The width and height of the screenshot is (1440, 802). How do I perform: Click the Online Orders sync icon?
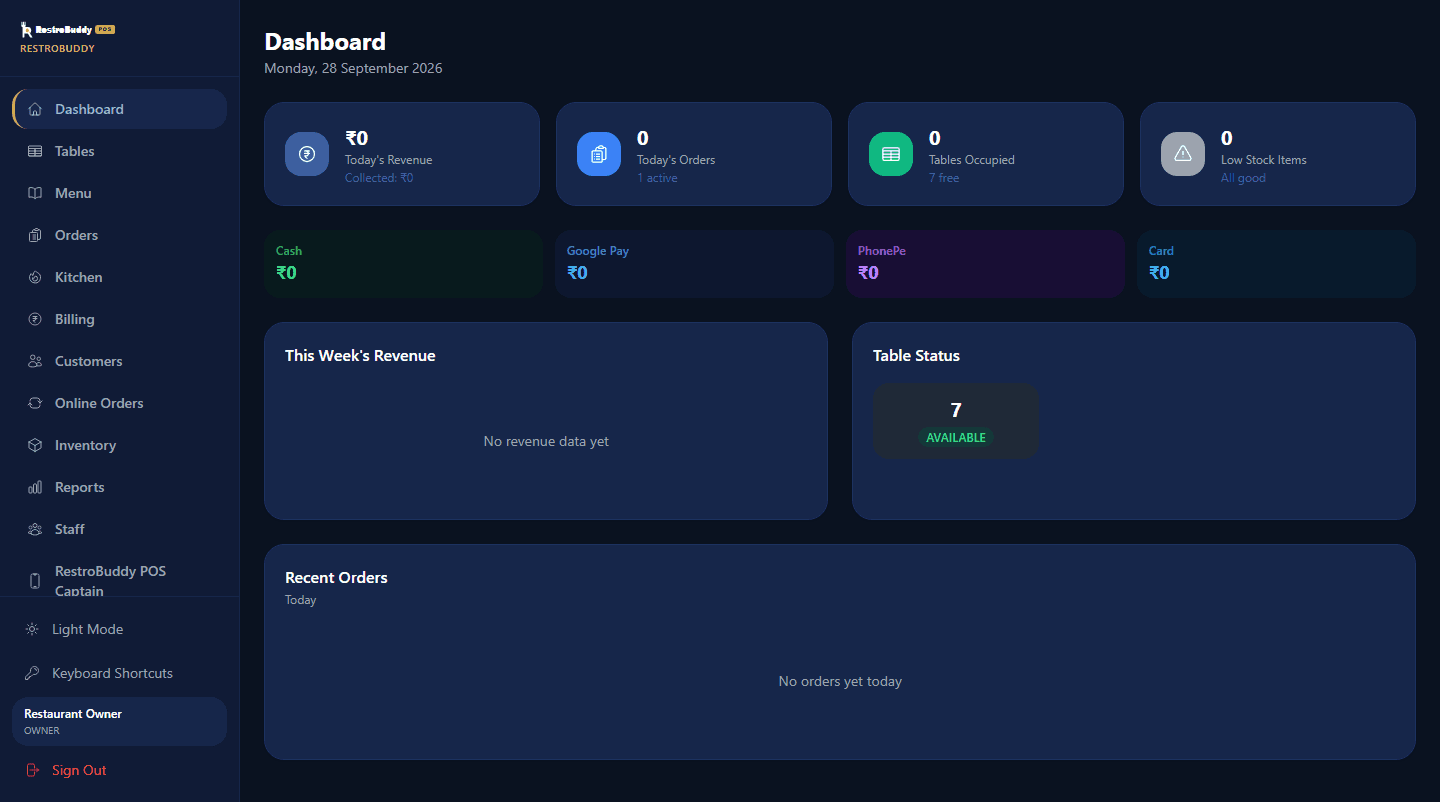click(35, 403)
